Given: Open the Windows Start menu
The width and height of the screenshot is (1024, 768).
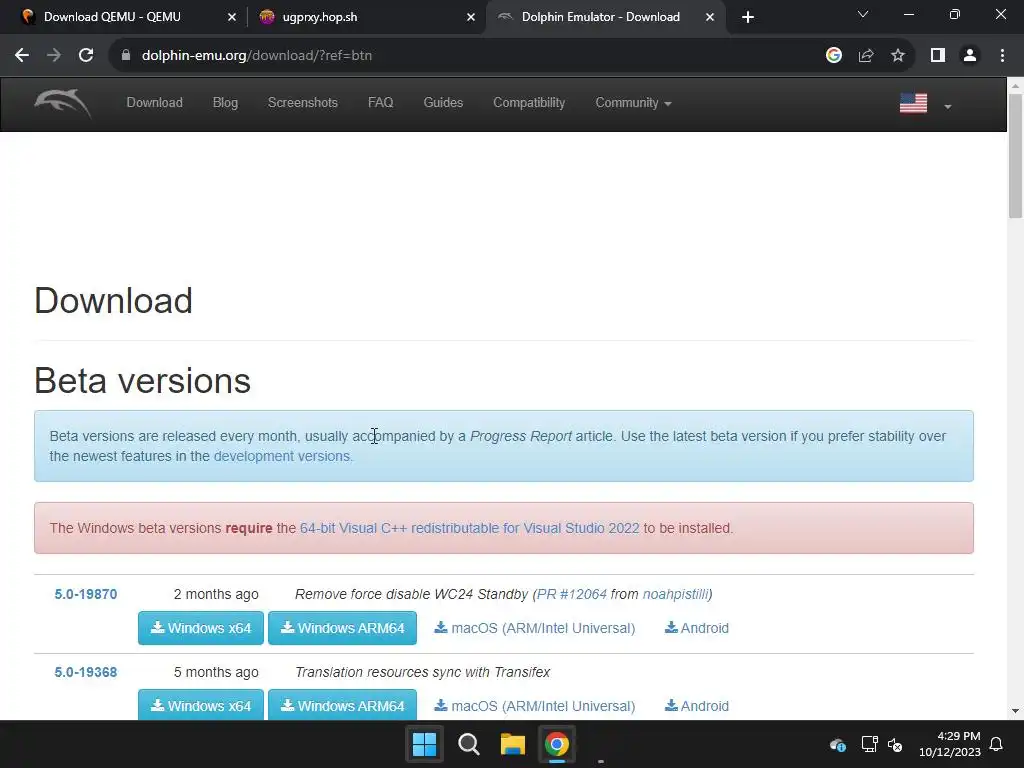Looking at the screenshot, I should coord(424,744).
